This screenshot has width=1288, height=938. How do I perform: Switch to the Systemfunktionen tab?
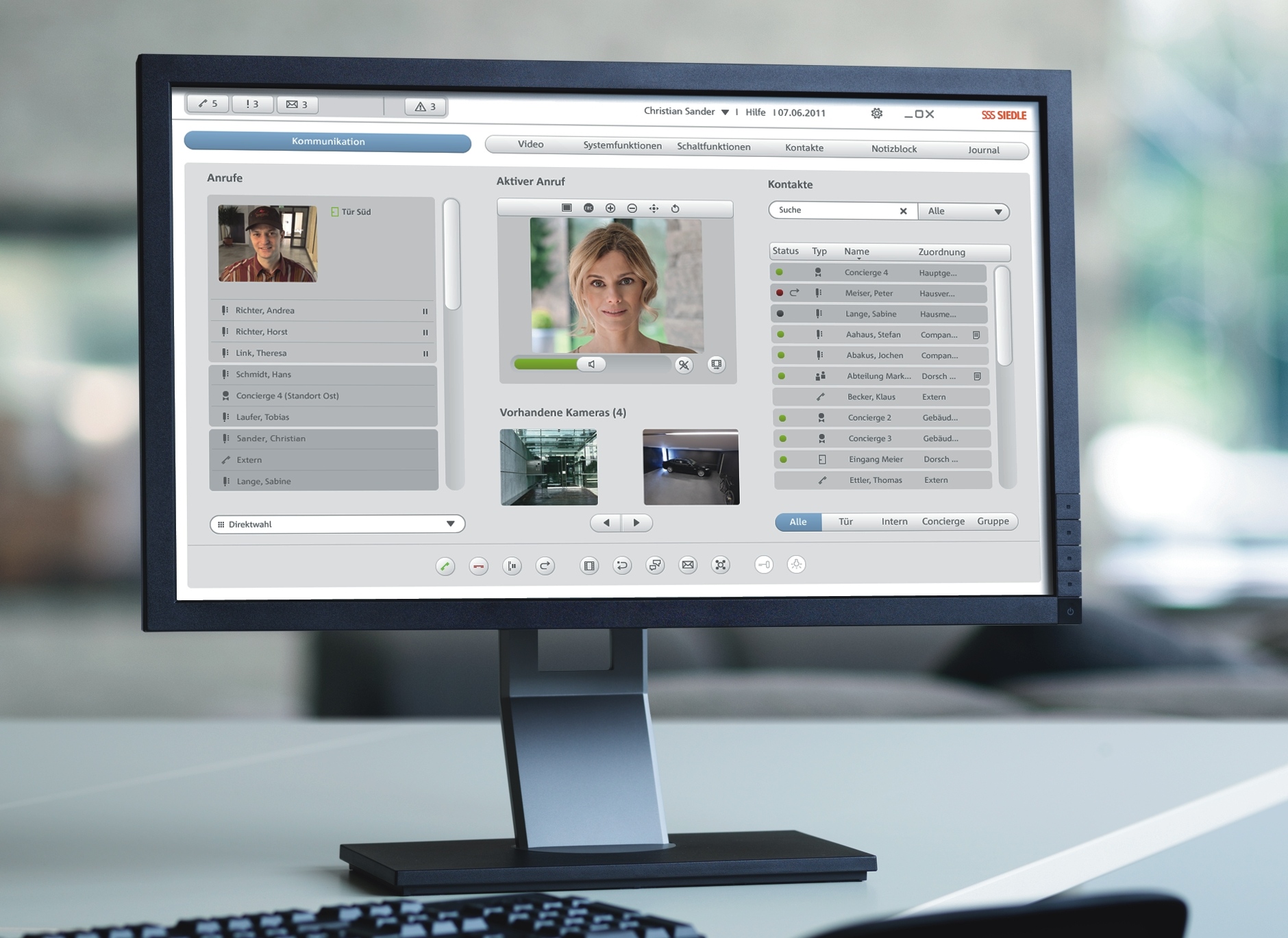click(x=622, y=145)
